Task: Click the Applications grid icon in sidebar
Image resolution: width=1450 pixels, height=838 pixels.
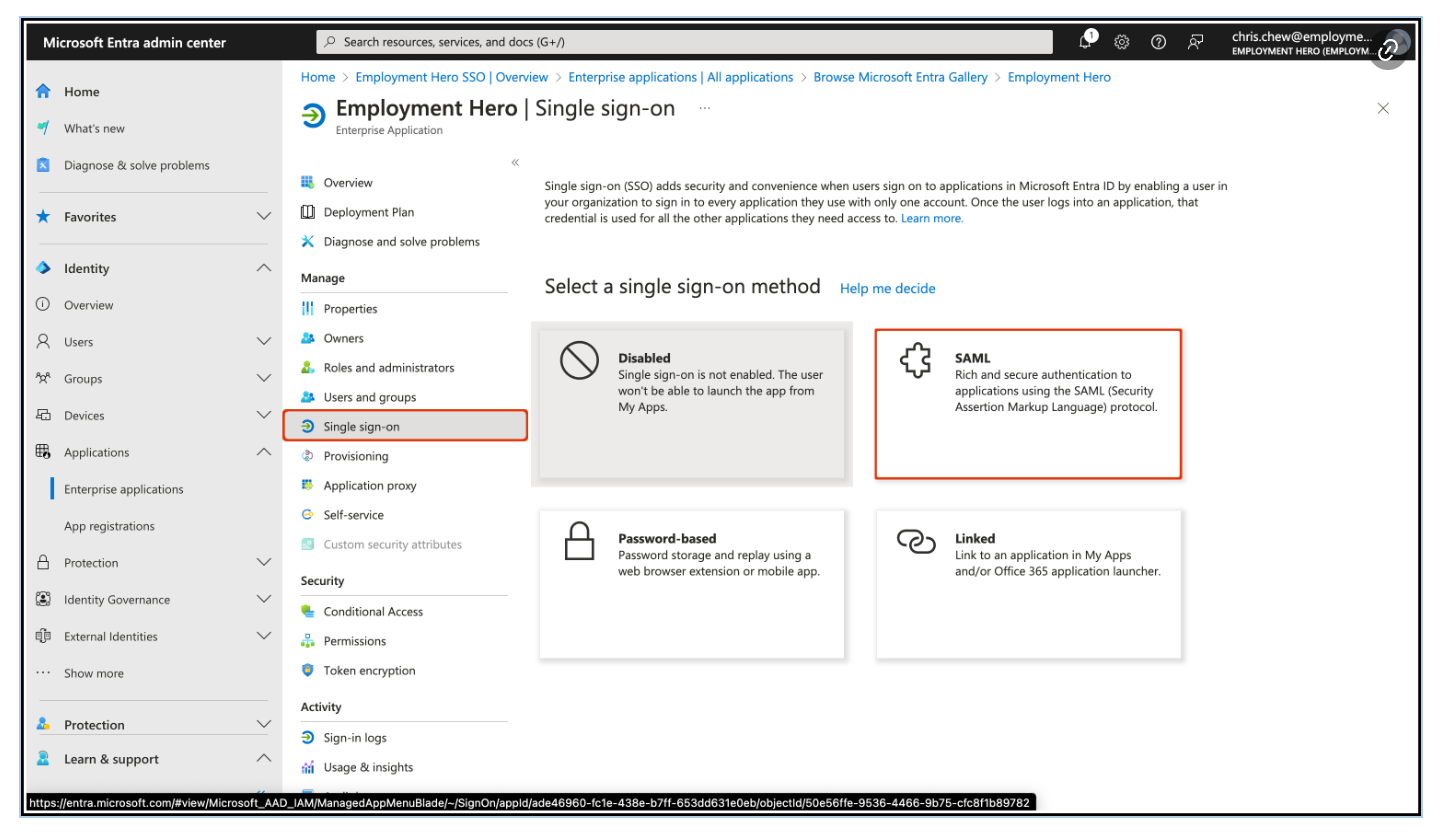Action: [43, 452]
